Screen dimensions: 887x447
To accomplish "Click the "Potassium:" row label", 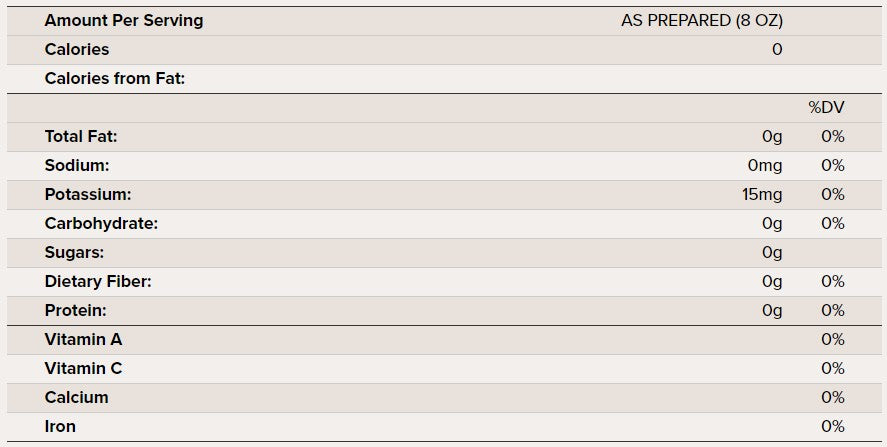I will (88, 195).
